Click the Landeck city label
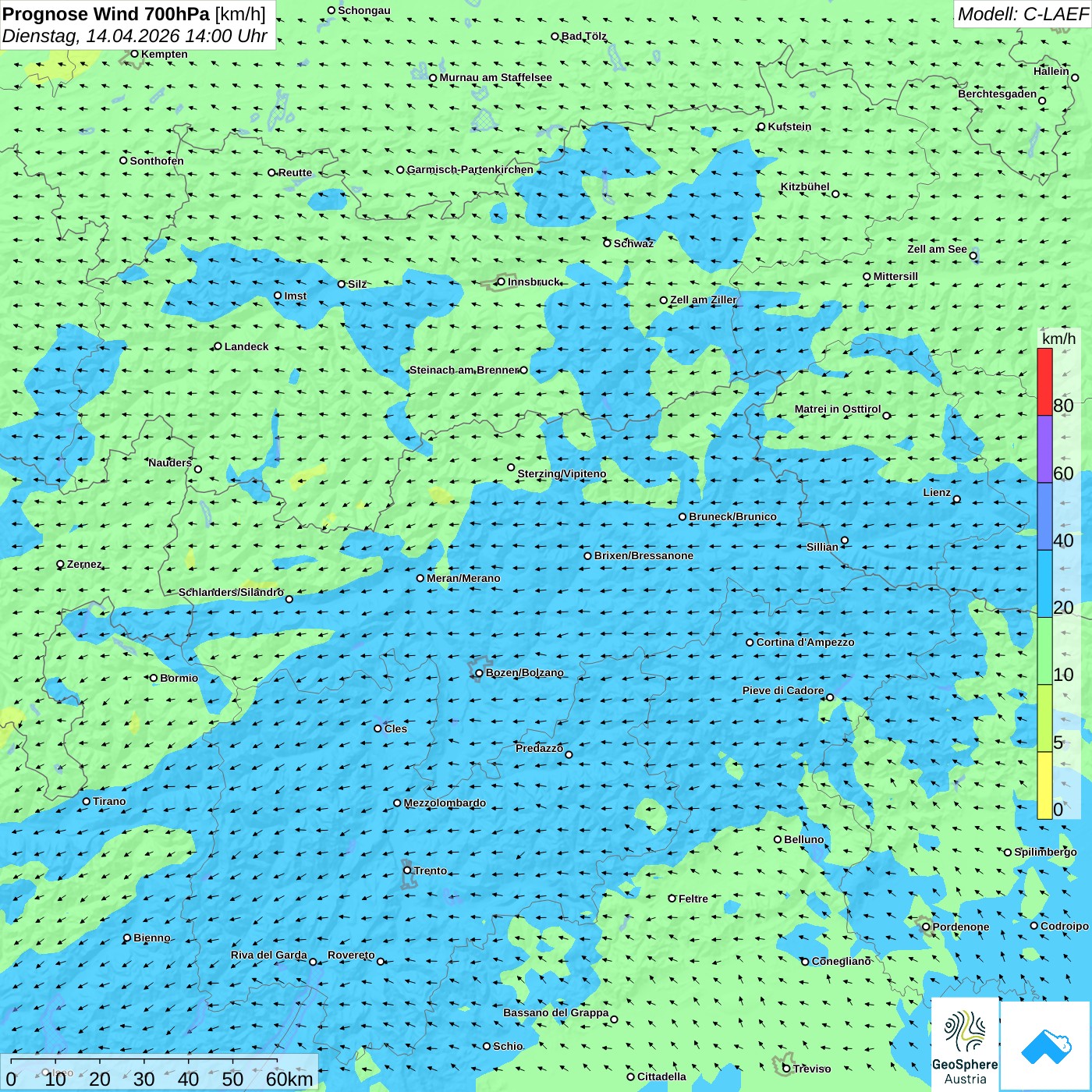The image size is (1092, 1092). pos(246,347)
